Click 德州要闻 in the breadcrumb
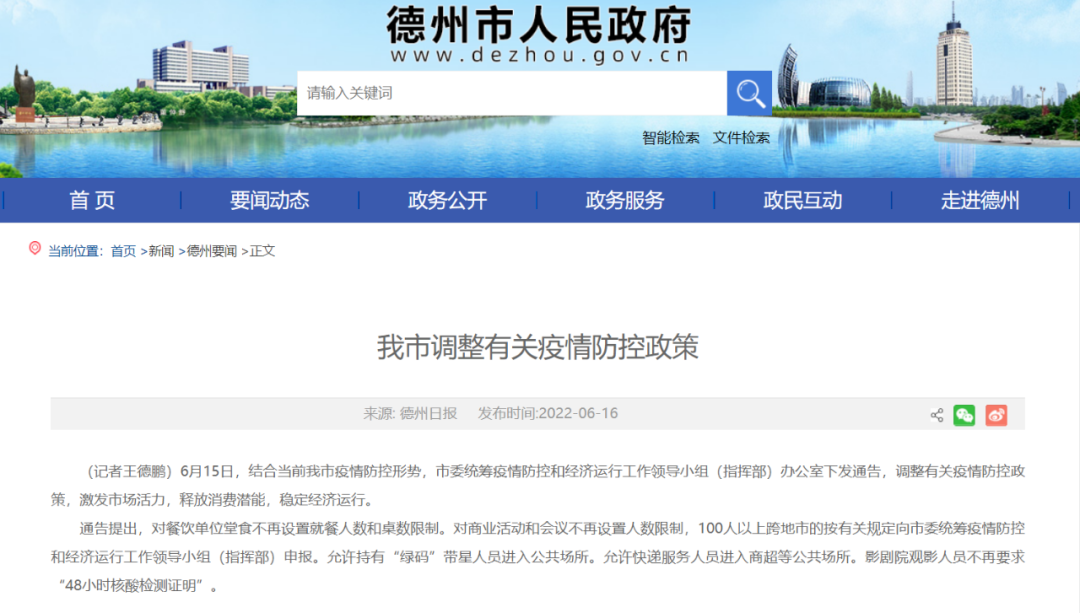Viewport: 1080px width, 613px height. [x=212, y=250]
